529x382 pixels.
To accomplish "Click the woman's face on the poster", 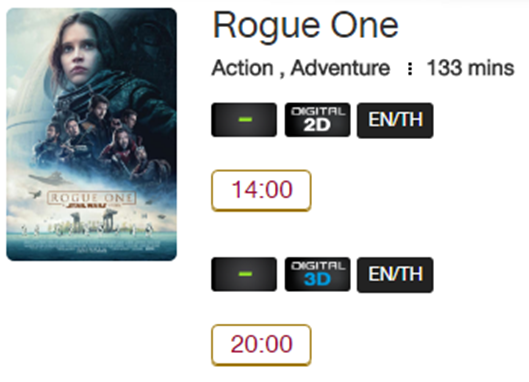I will pos(78,54).
